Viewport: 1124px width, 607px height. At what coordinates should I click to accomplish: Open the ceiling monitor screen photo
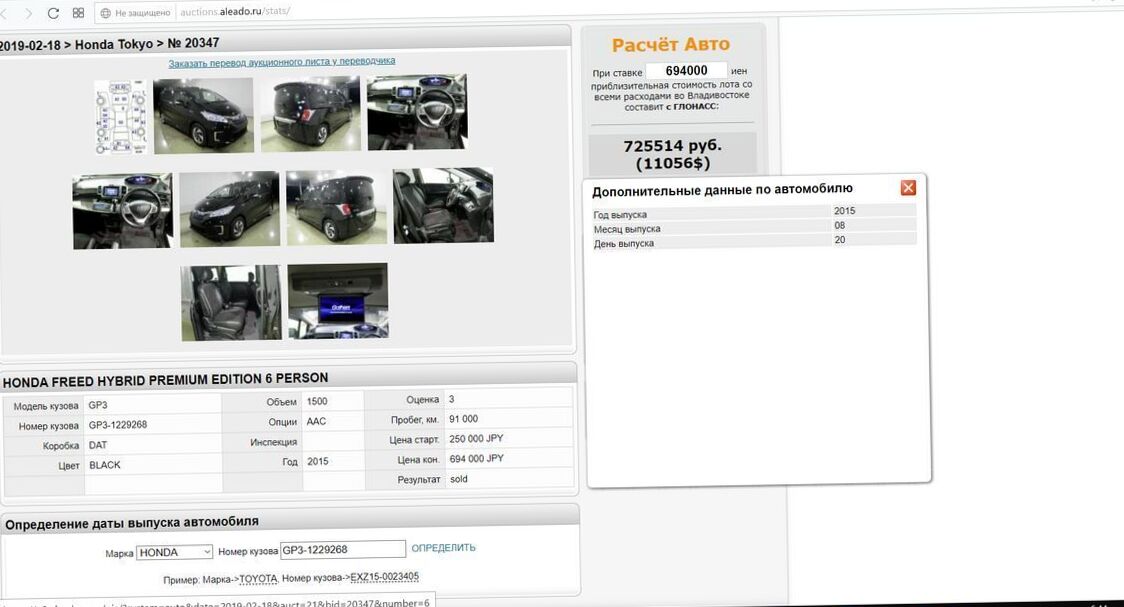click(x=338, y=301)
